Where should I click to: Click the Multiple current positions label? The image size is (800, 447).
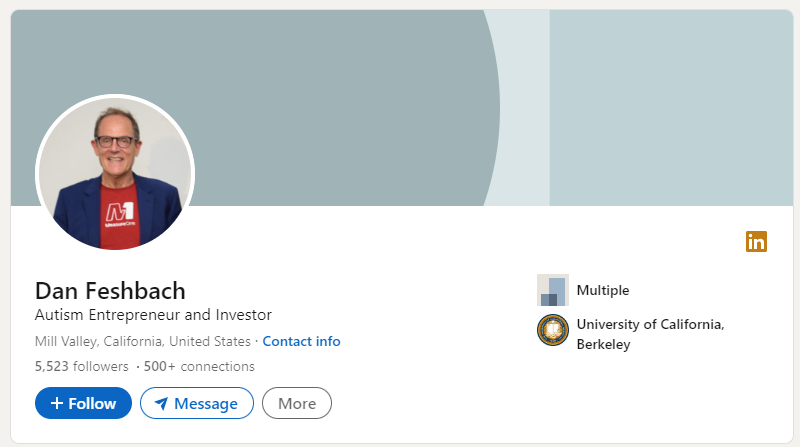[x=603, y=290]
